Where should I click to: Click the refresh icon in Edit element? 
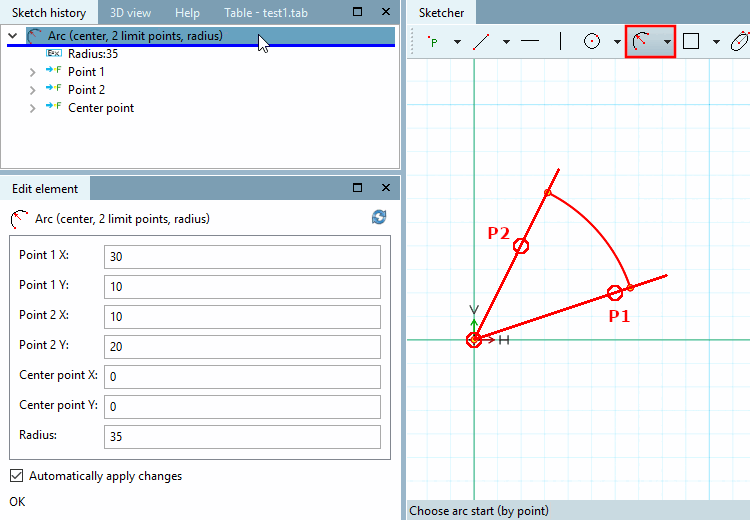(379, 217)
